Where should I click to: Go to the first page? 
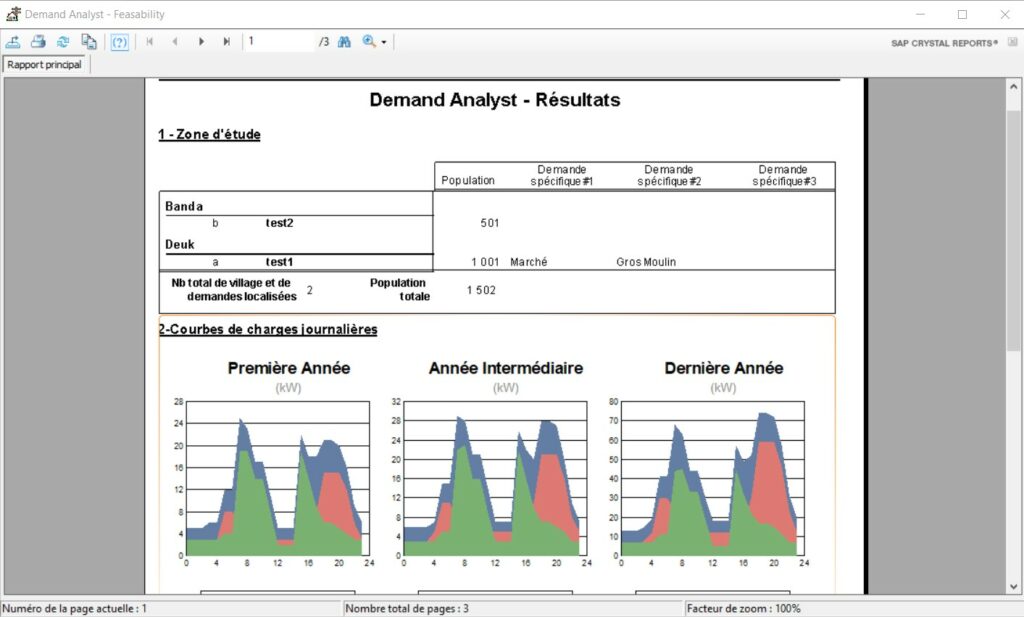pyautogui.click(x=151, y=41)
